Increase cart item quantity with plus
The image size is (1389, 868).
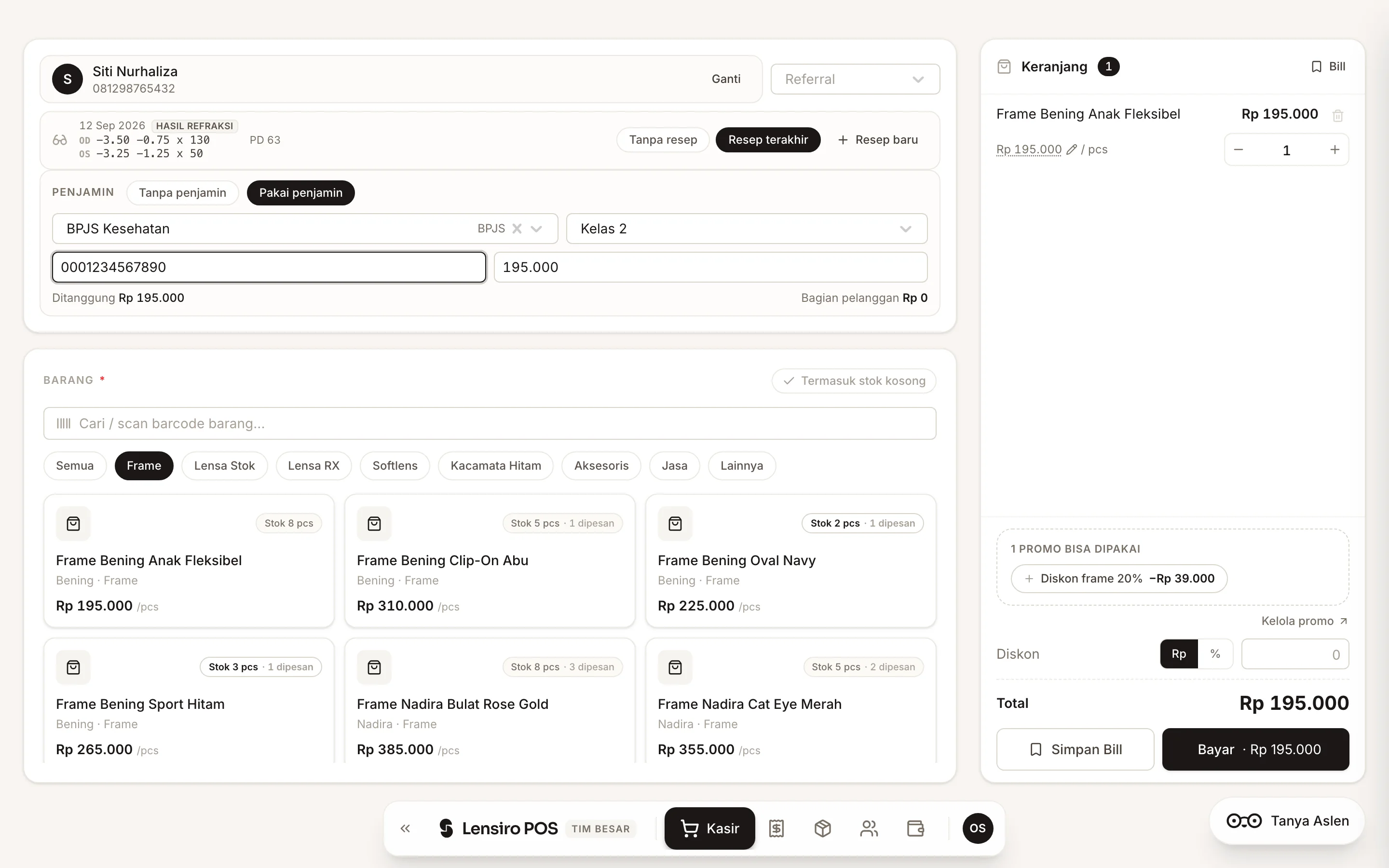(1335, 150)
